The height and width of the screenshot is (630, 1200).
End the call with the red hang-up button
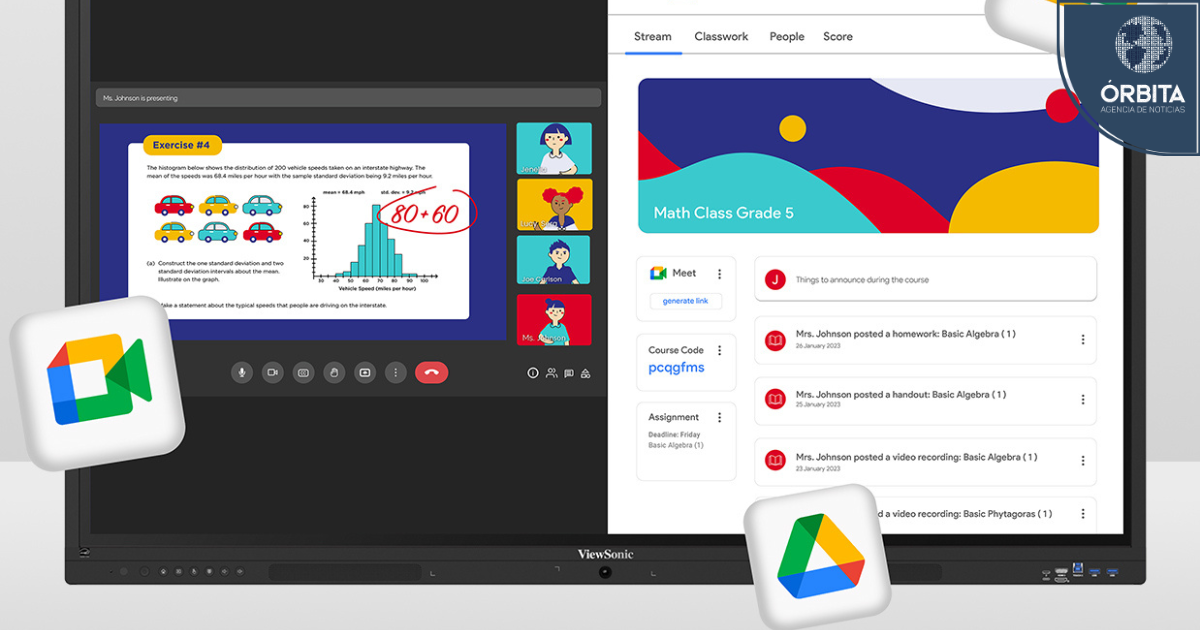[431, 373]
